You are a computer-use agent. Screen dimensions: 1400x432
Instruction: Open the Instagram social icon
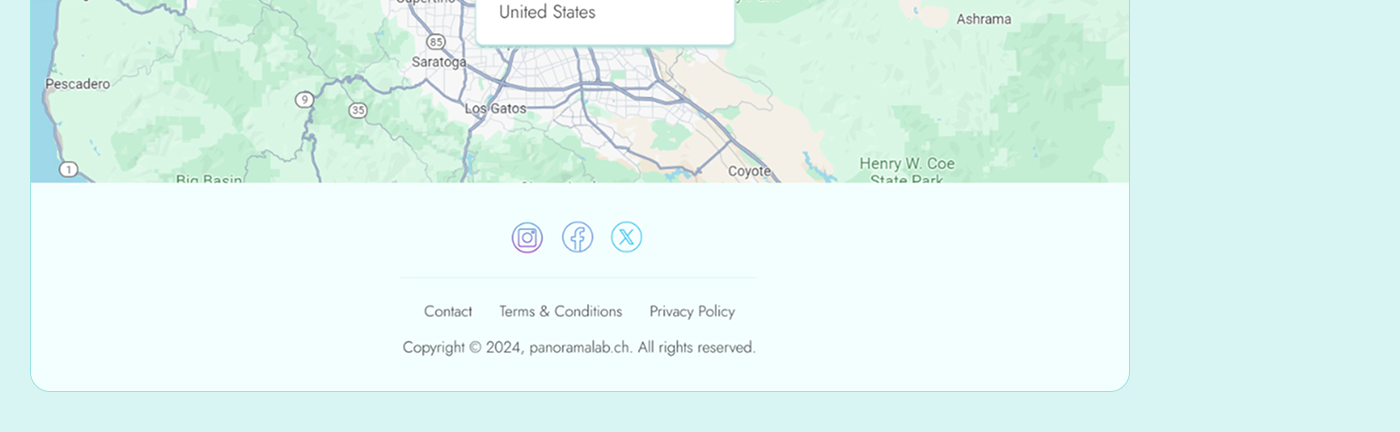point(527,238)
